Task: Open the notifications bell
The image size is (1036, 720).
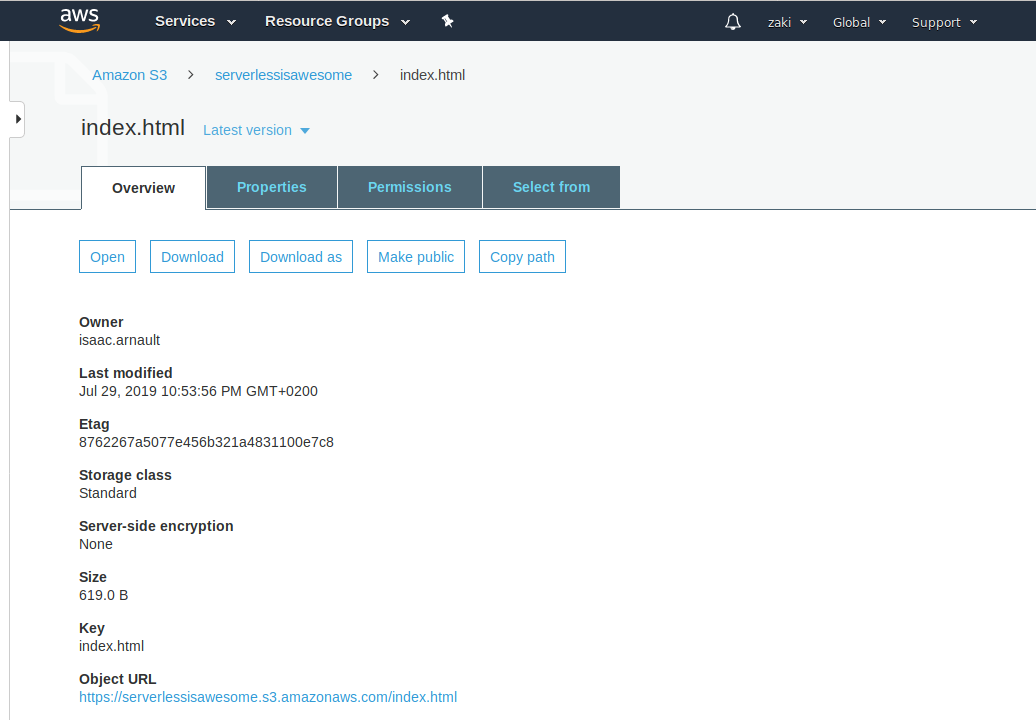Action: coord(733,21)
